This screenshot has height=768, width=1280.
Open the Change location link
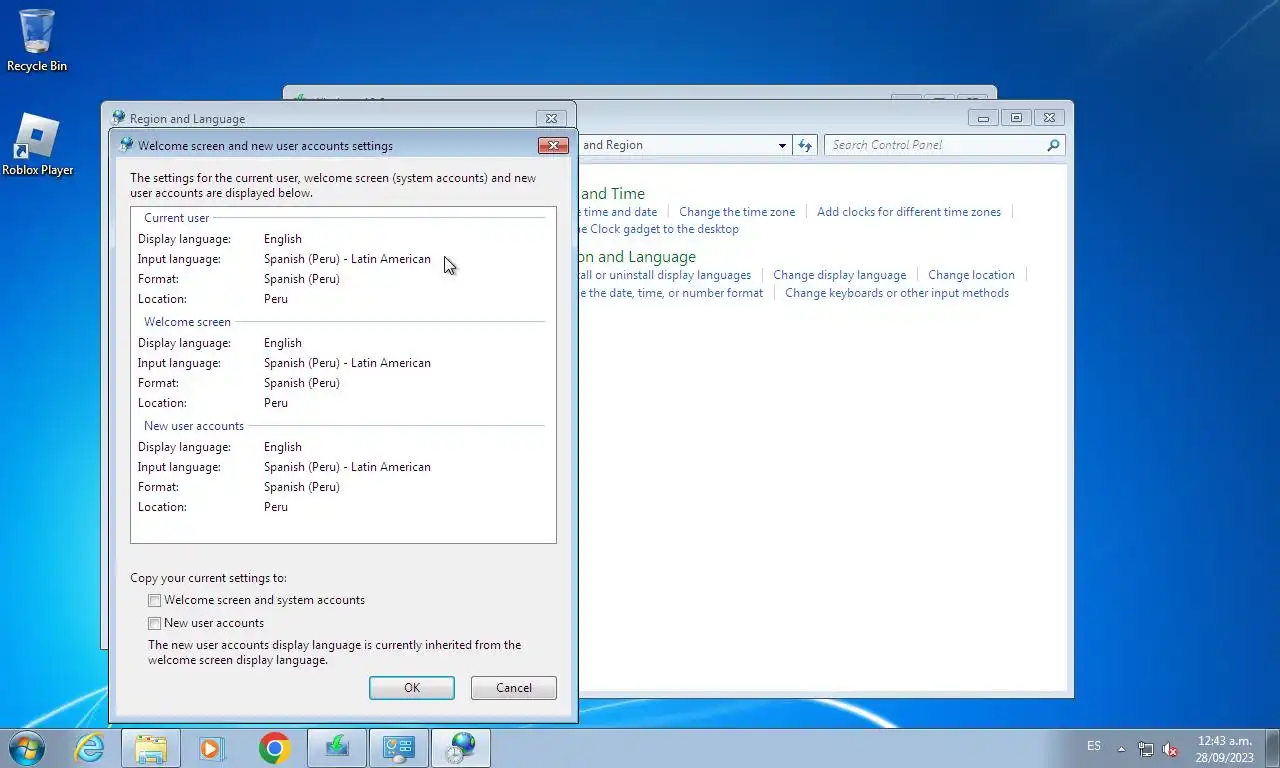[971, 275]
